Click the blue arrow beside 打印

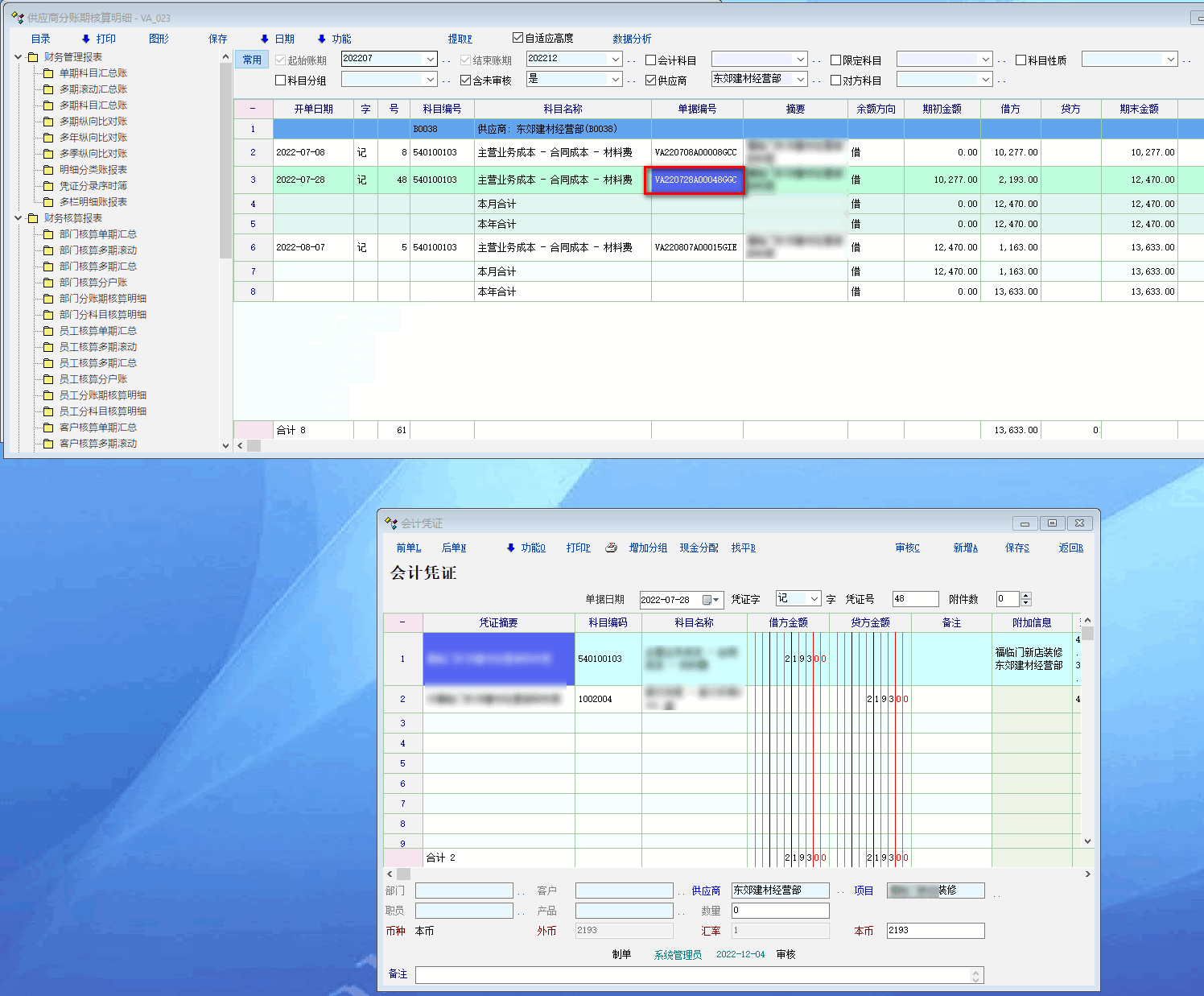pos(86,39)
